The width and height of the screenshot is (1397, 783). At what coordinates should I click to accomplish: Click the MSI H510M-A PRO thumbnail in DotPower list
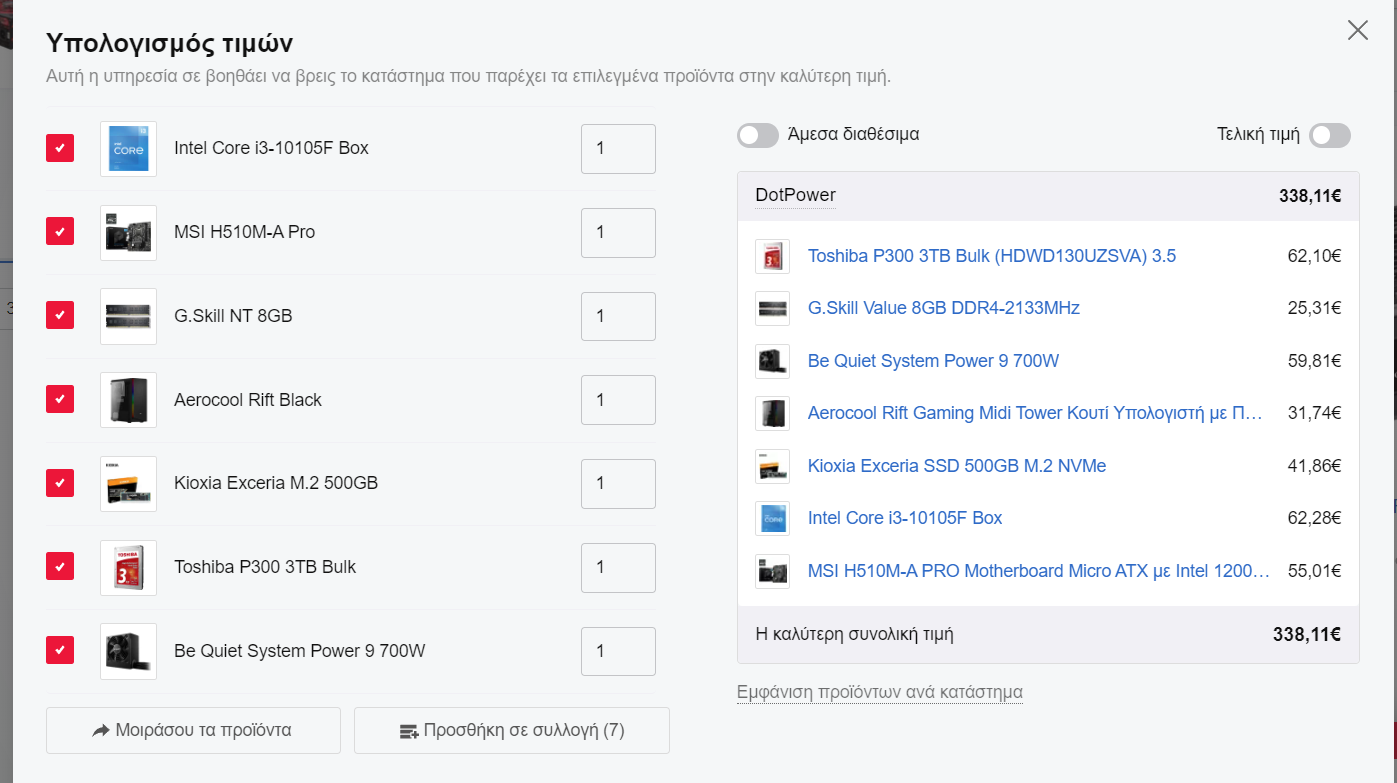772,571
